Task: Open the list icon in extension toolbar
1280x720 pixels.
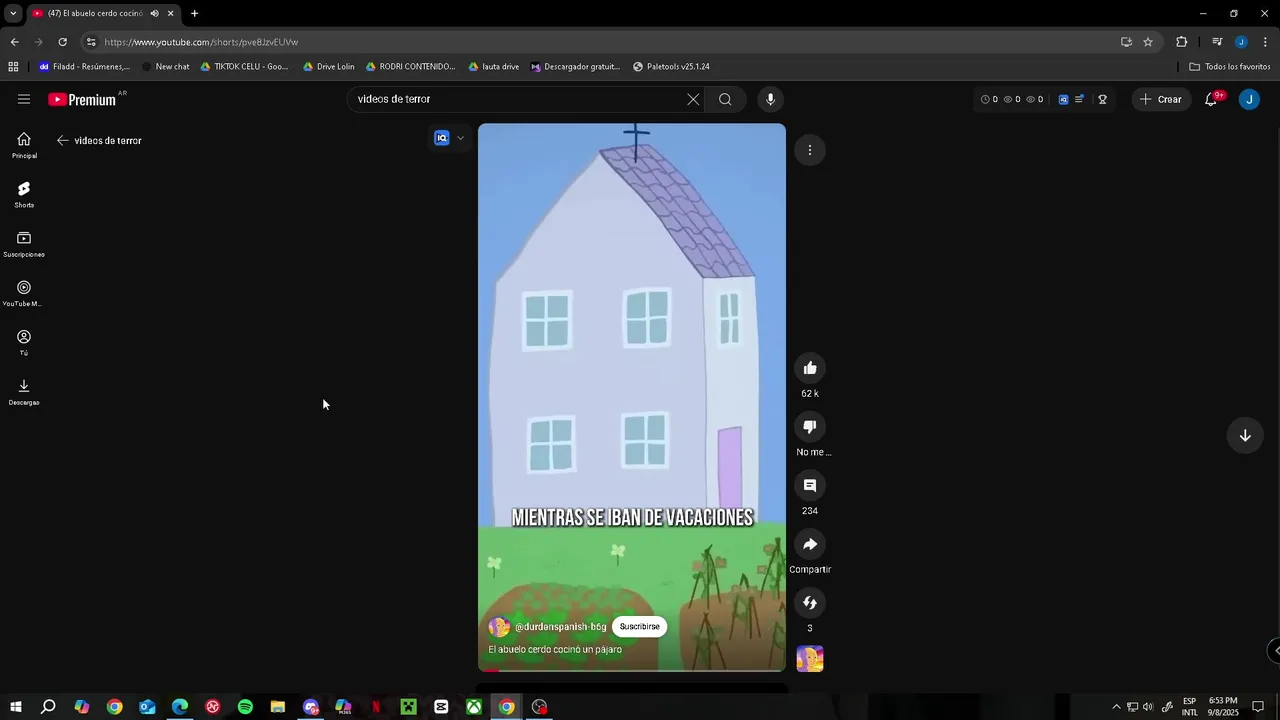Action: pyautogui.click(x=1080, y=99)
